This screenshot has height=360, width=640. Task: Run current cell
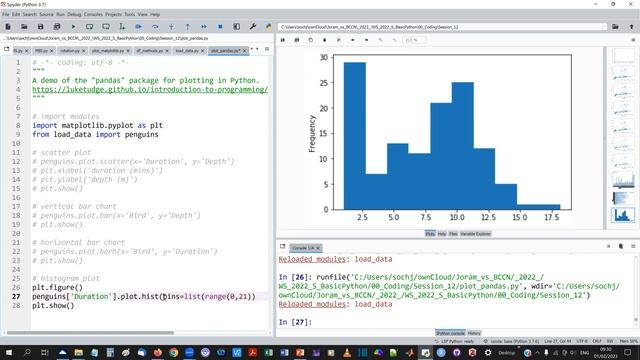(x=89, y=27)
